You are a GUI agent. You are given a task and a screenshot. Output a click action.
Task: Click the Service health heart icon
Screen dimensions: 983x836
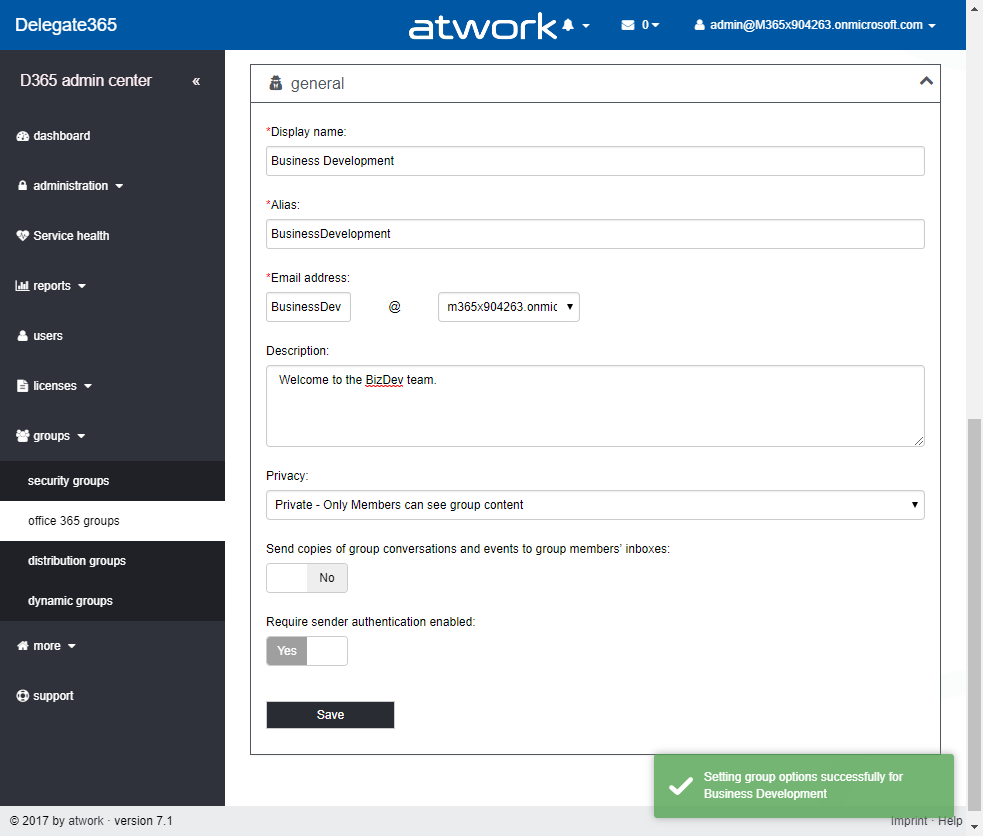[x=23, y=236]
